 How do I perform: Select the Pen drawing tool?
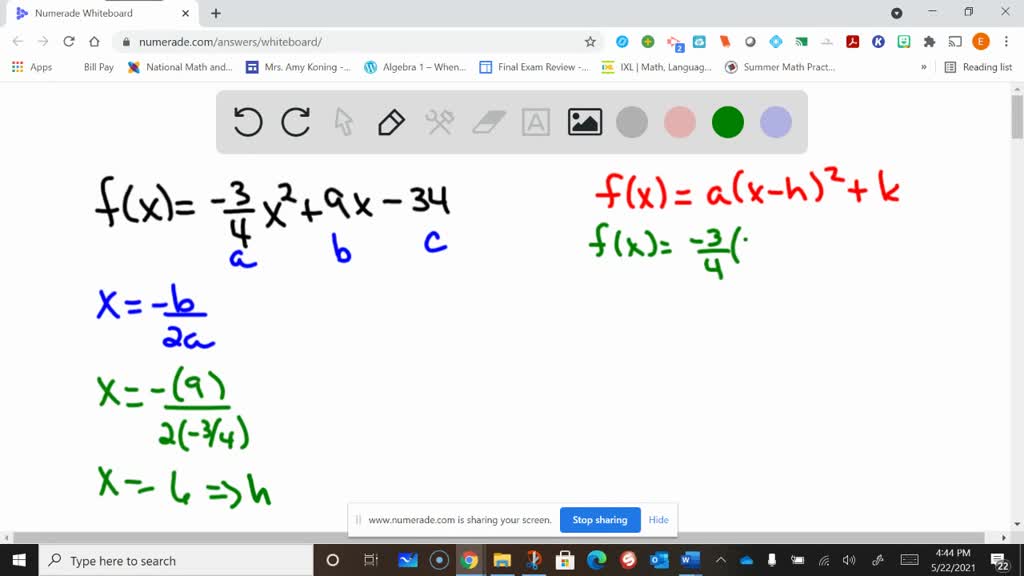[x=391, y=121]
